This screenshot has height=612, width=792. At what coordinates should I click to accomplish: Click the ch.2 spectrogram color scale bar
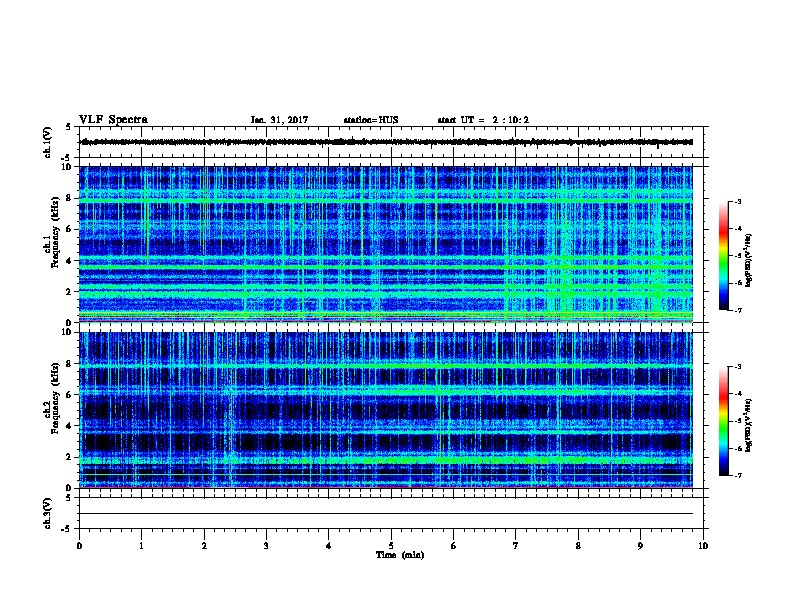coord(723,421)
